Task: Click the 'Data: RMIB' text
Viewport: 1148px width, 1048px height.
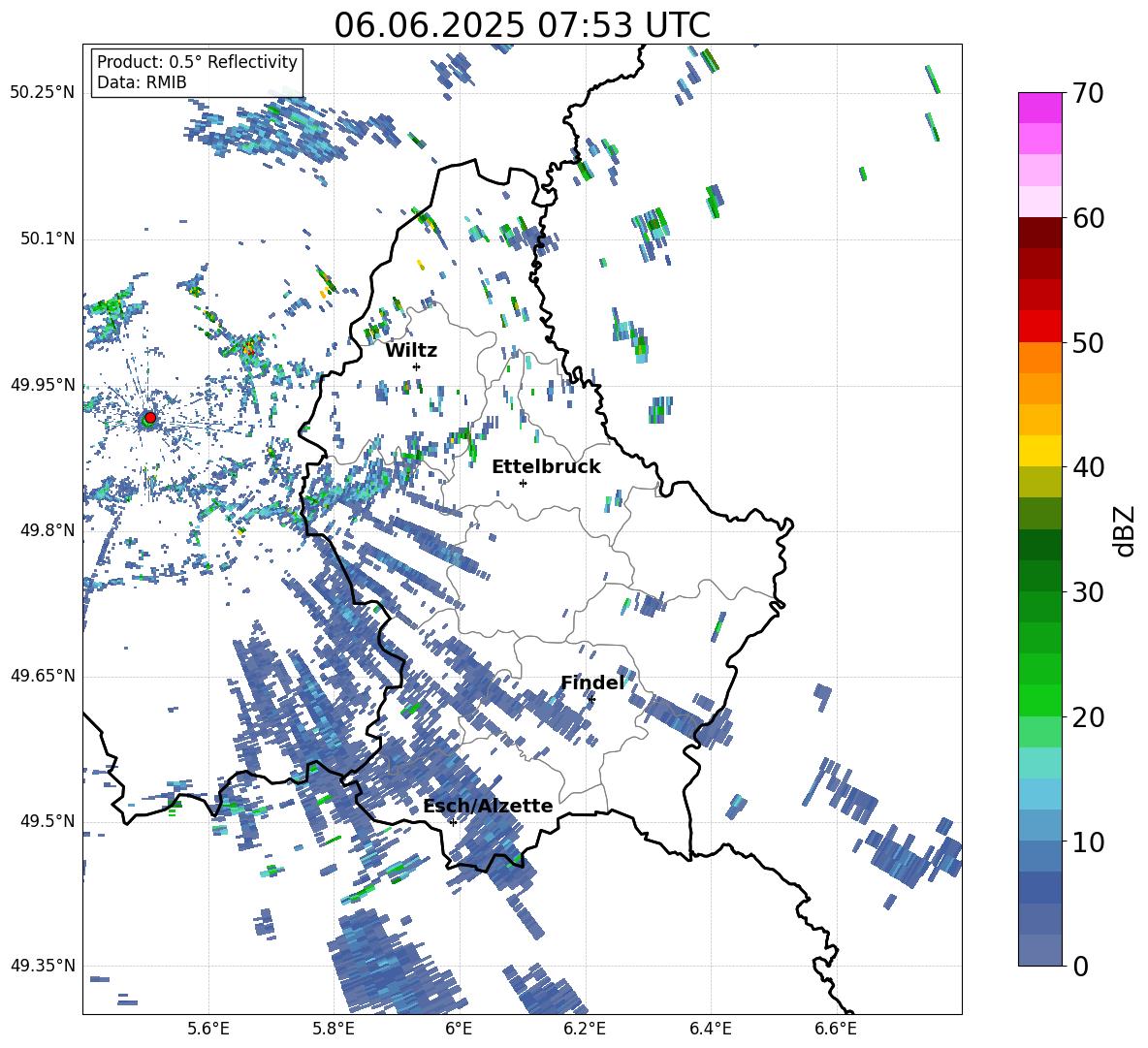Action: point(142,82)
